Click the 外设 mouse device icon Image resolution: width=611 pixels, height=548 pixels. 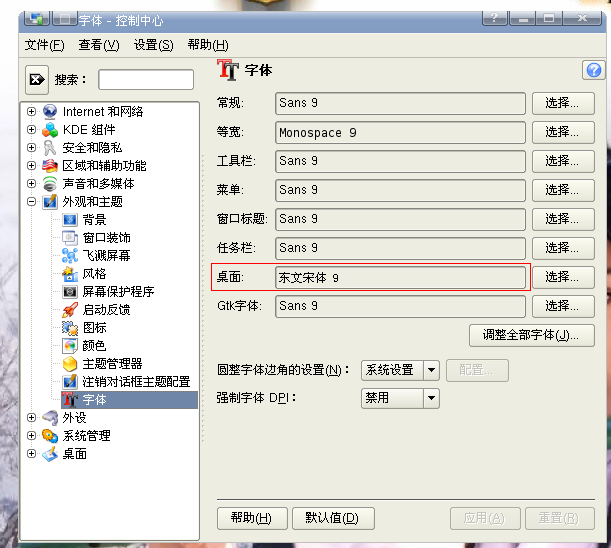[x=50, y=418]
